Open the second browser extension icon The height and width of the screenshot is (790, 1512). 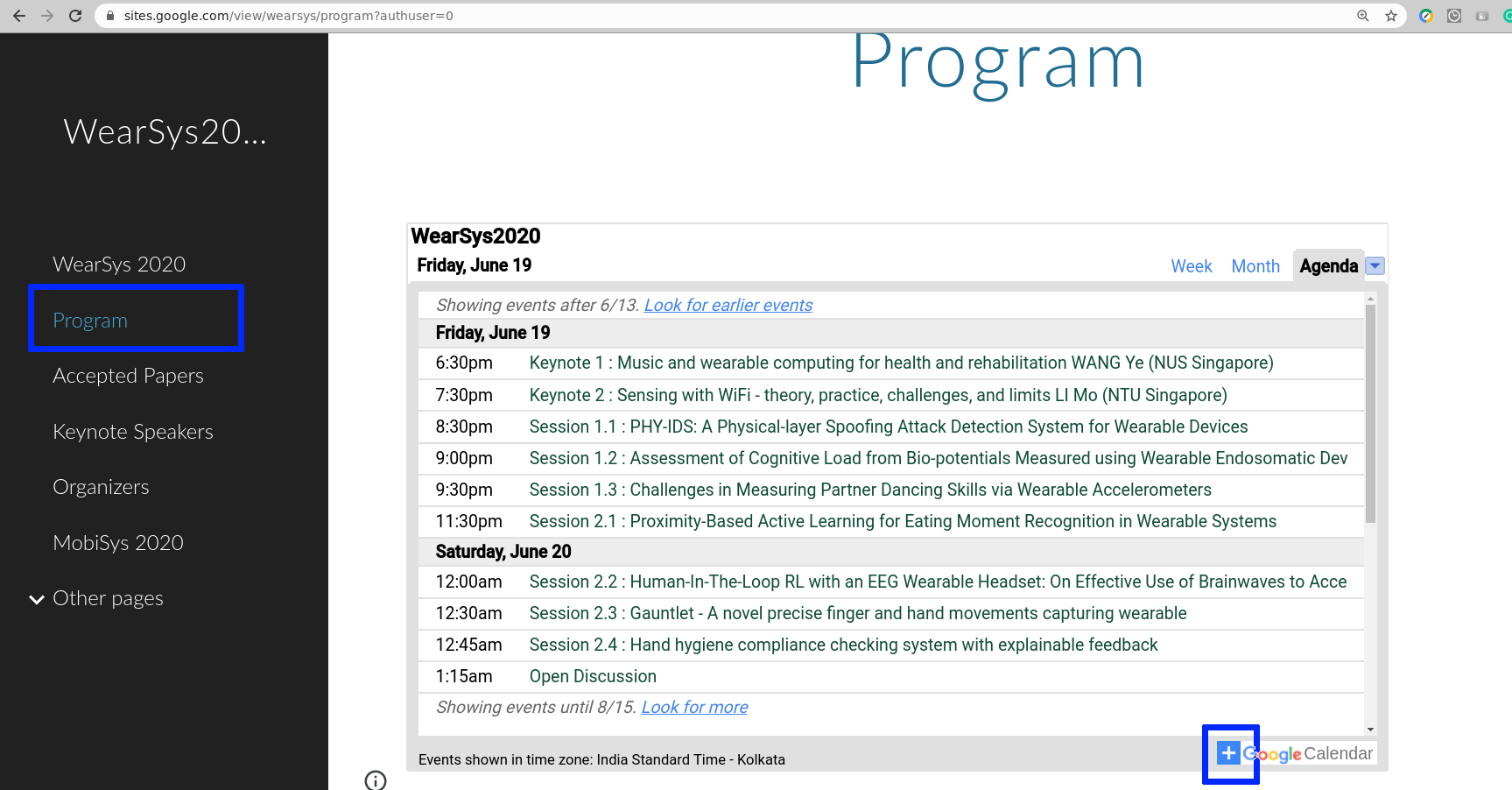[1454, 16]
